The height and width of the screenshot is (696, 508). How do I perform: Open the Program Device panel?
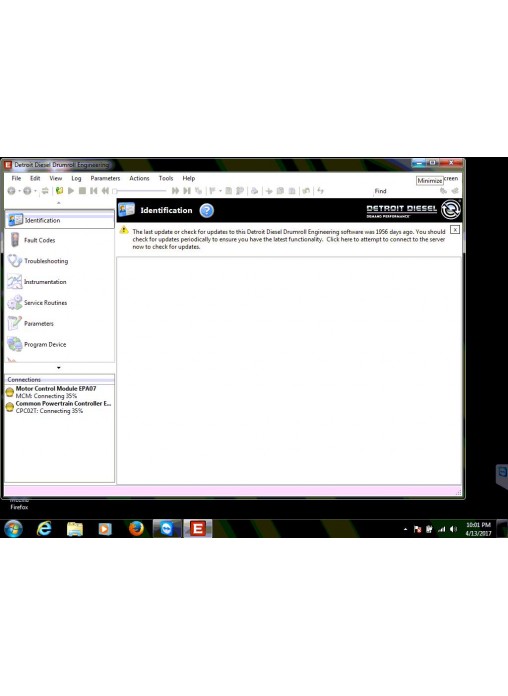click(x=60, y=344)
